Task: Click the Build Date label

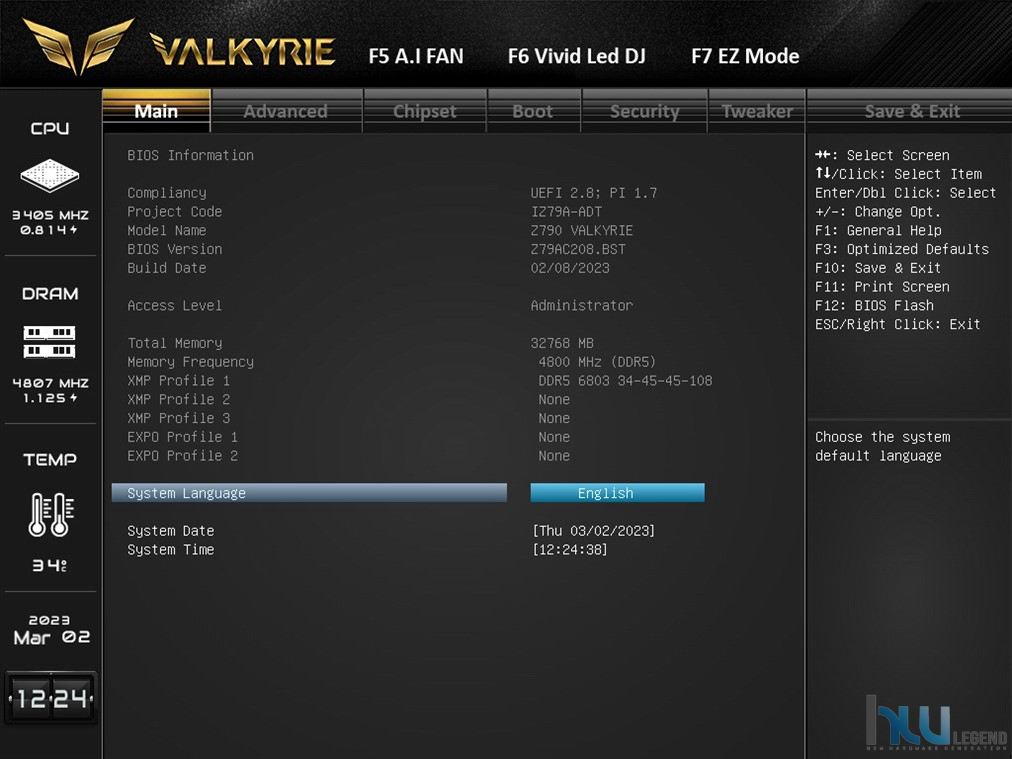Action: pos(167,267)
